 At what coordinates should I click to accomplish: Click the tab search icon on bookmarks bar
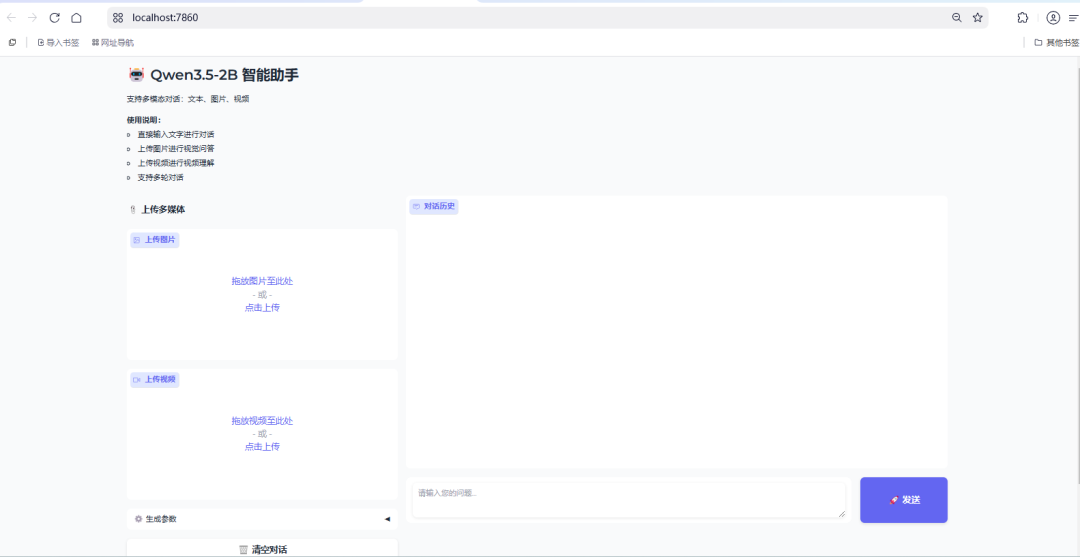point(12,43)
